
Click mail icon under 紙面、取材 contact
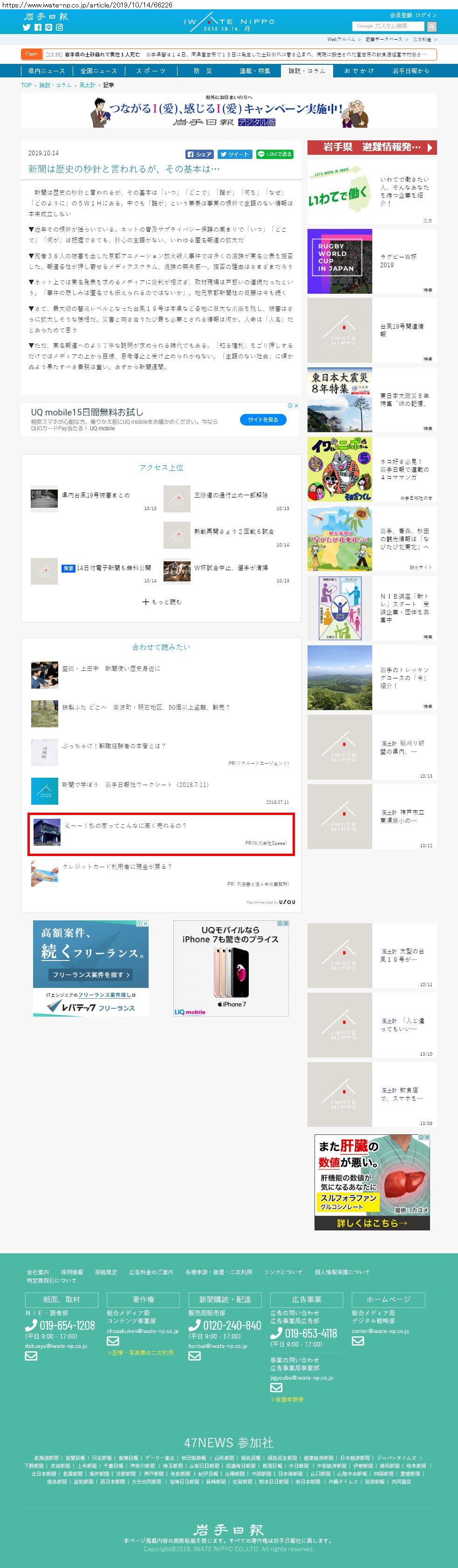(31, 1355)
